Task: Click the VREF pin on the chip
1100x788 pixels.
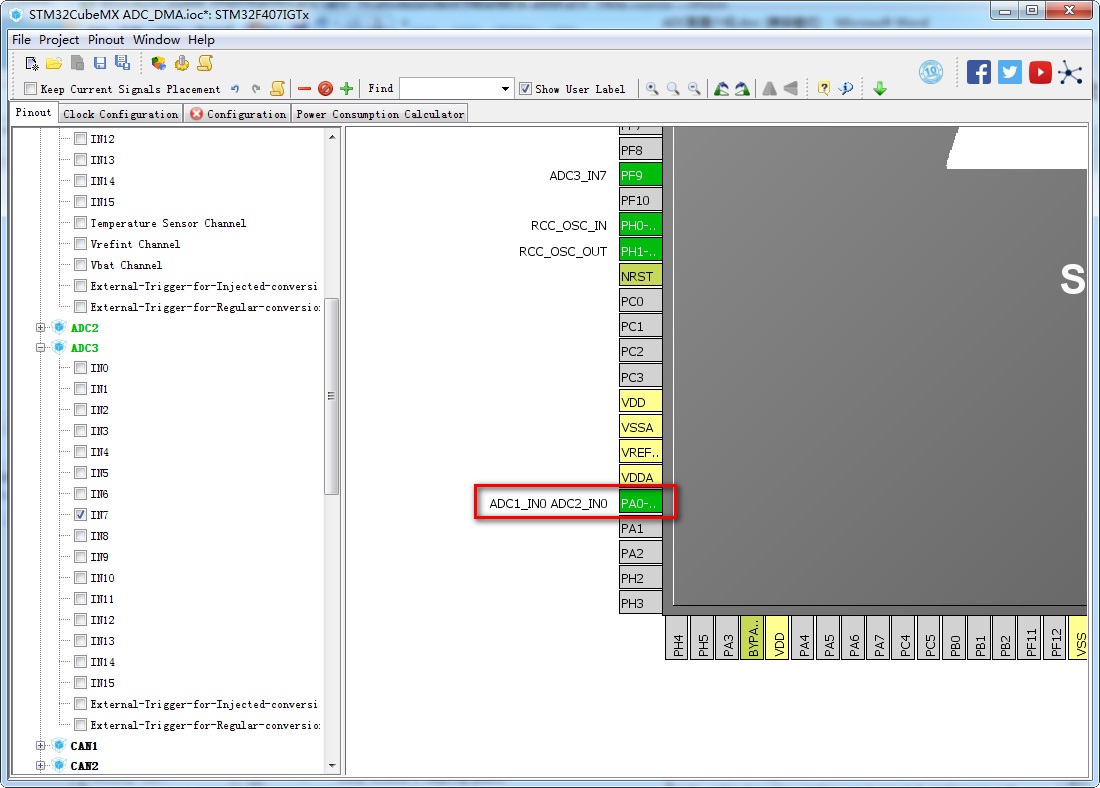Action: click(640, 452)
